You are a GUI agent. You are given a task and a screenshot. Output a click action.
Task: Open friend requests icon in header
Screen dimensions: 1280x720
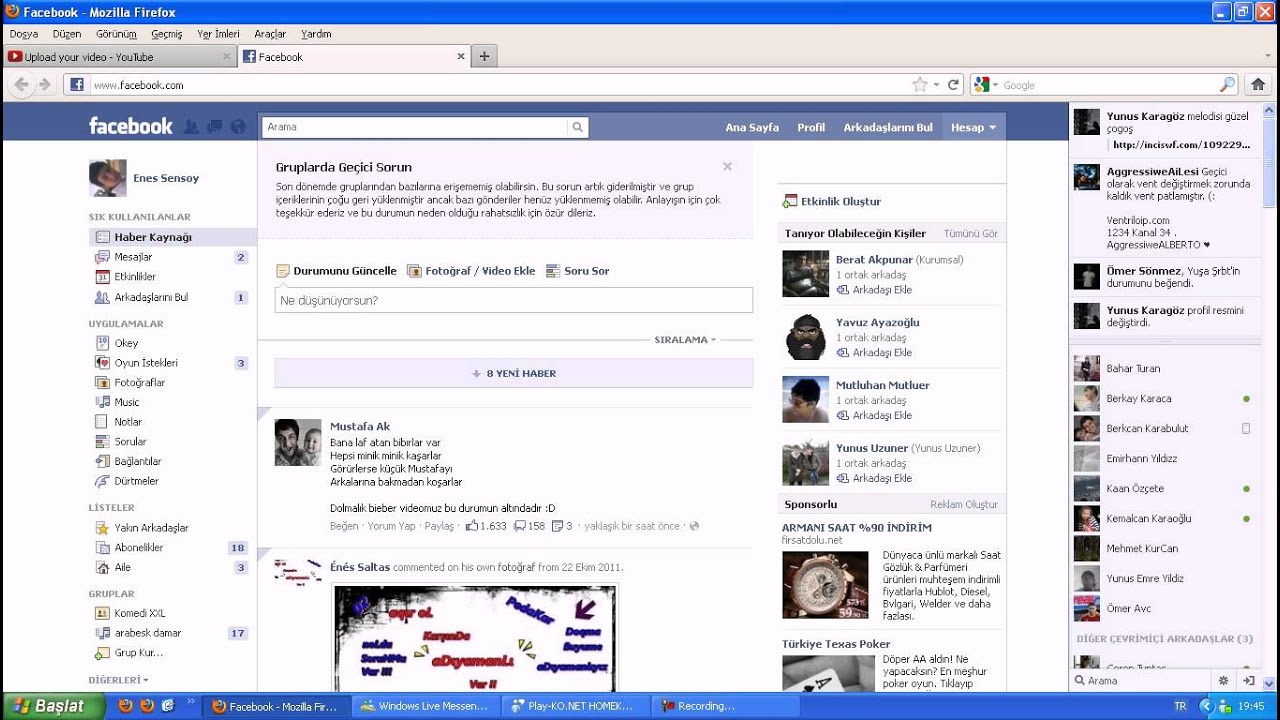(191, 127)
